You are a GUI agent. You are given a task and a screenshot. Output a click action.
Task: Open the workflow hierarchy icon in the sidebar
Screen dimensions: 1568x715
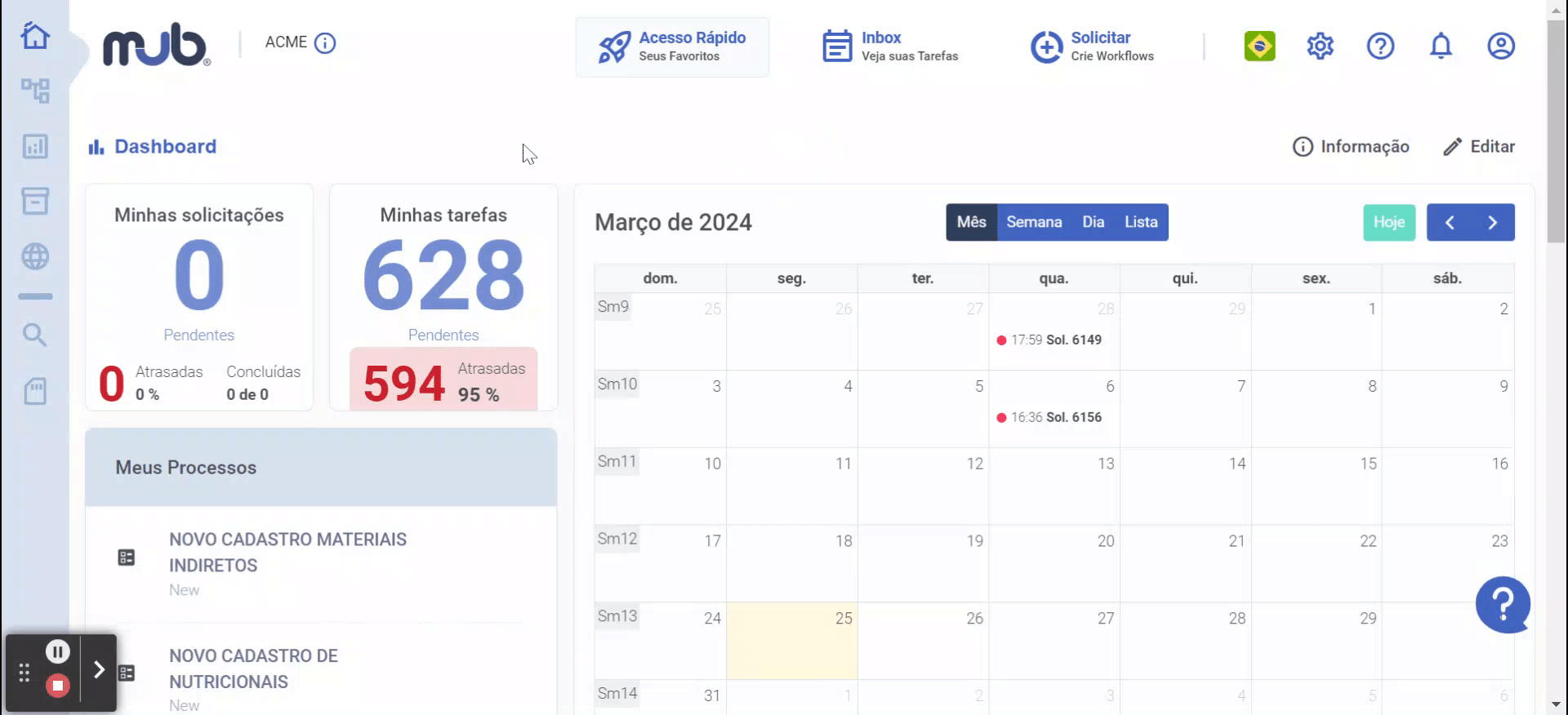[x=35, y=91]
